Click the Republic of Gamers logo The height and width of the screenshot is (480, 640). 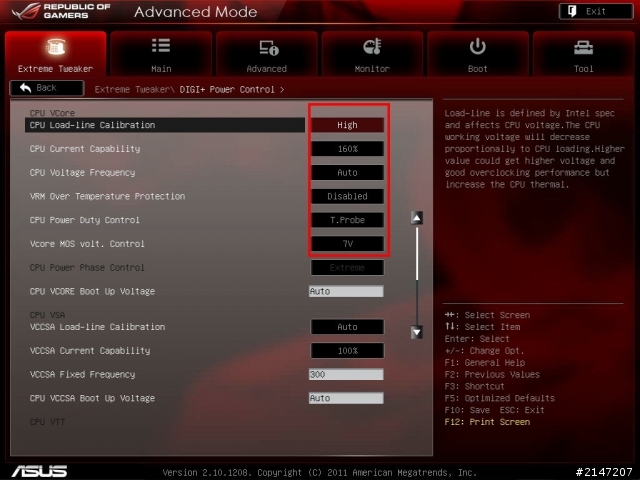point(61,11)
